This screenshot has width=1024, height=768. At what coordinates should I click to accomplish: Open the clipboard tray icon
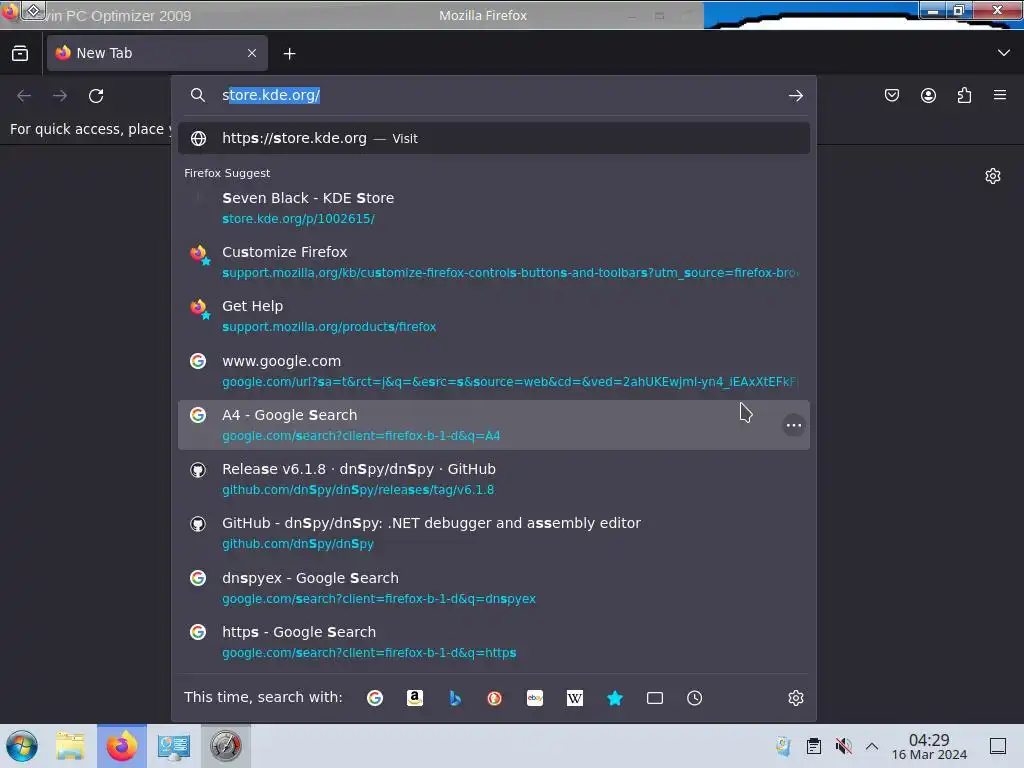click(x=814, y=746)
